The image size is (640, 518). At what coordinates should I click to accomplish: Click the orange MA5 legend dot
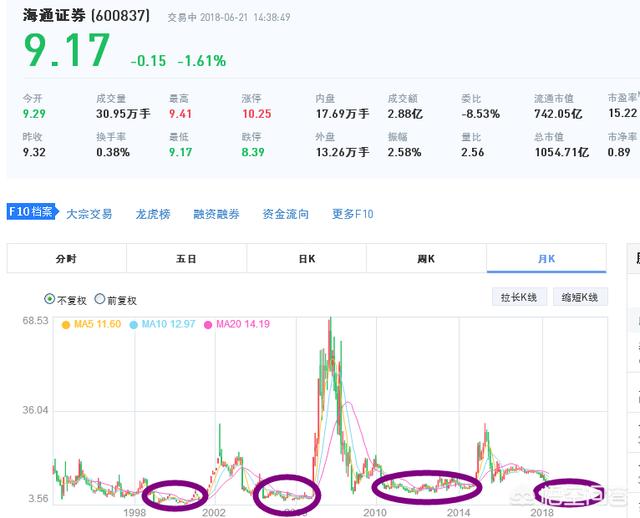66,325
